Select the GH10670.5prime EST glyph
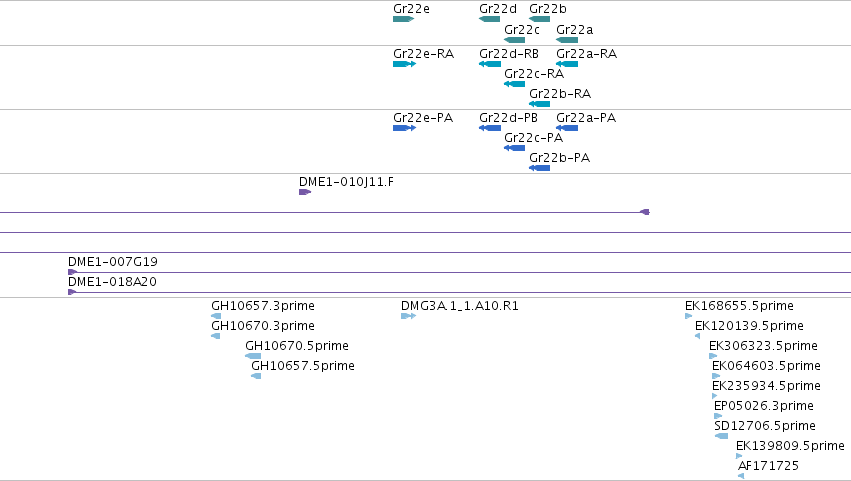Image resolution: width=851 pixels, height=481 pixels. point(253,356)
